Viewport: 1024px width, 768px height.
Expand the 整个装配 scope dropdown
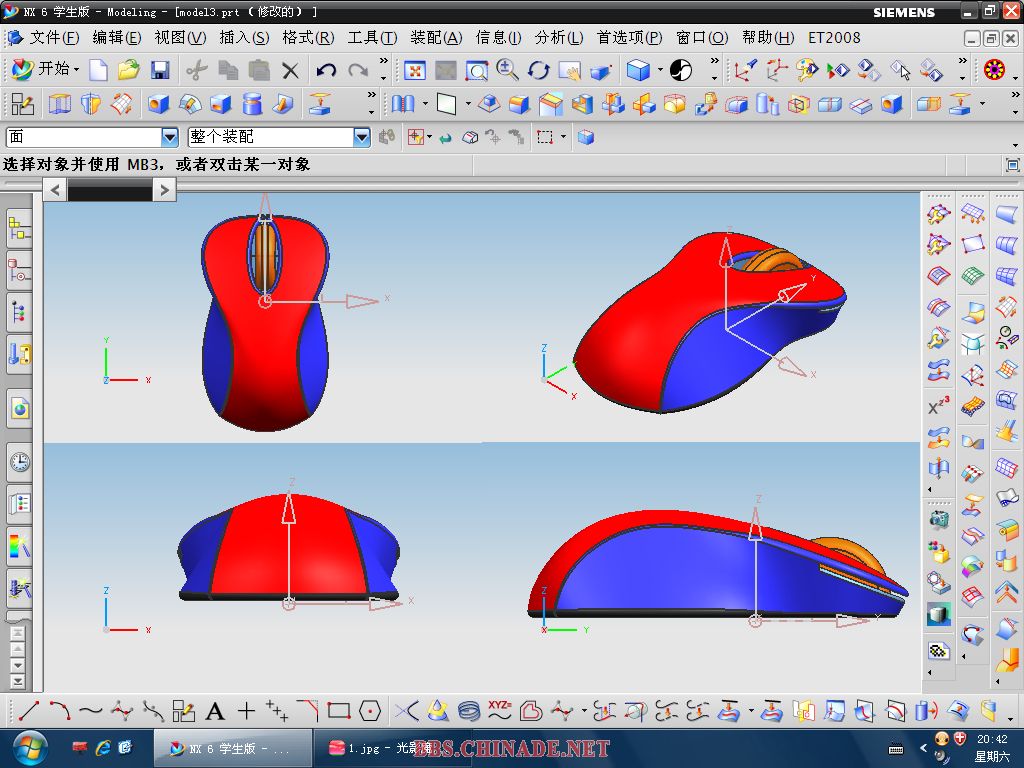tap(361, 137)
